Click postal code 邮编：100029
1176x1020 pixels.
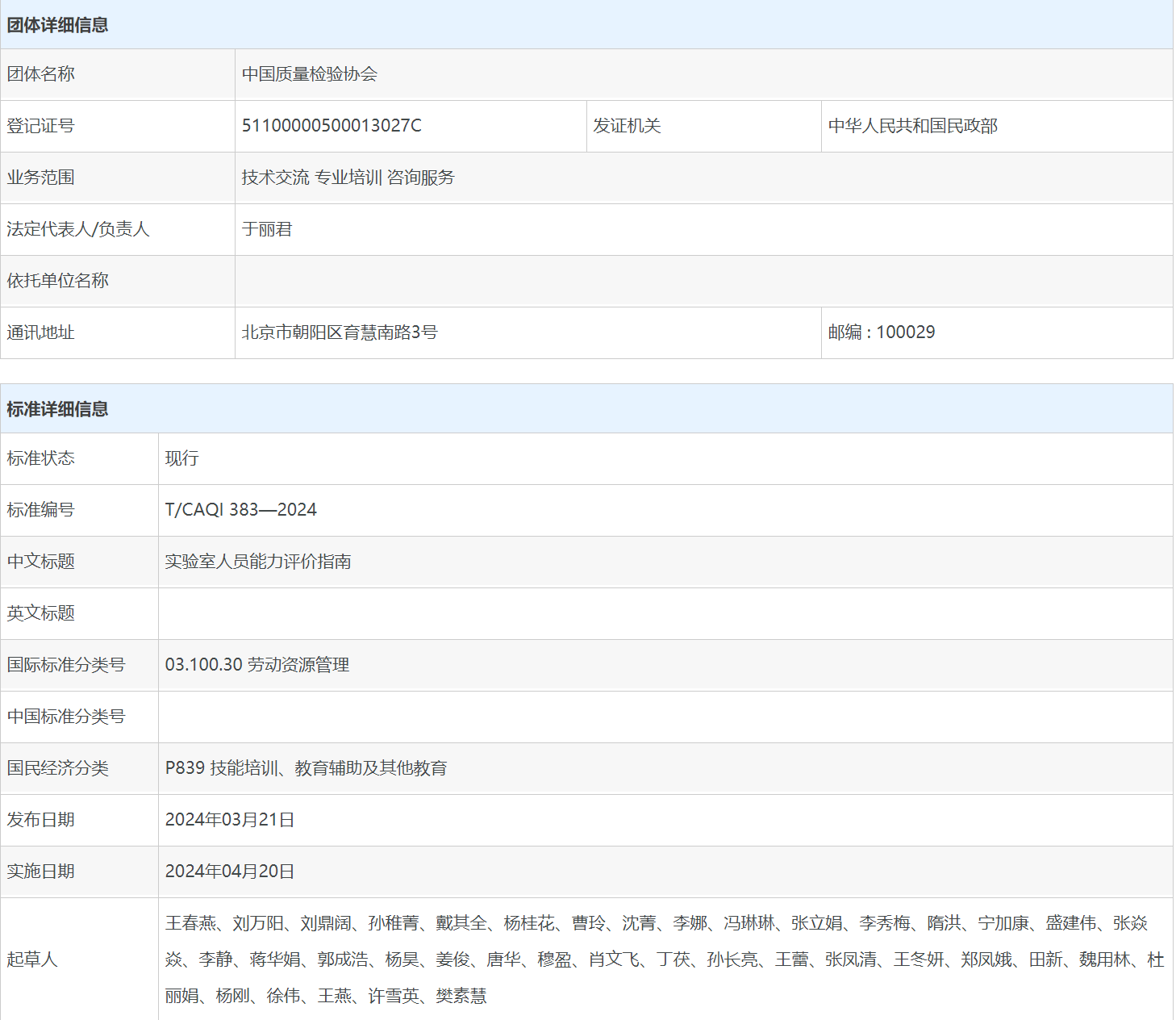point(882,332)
